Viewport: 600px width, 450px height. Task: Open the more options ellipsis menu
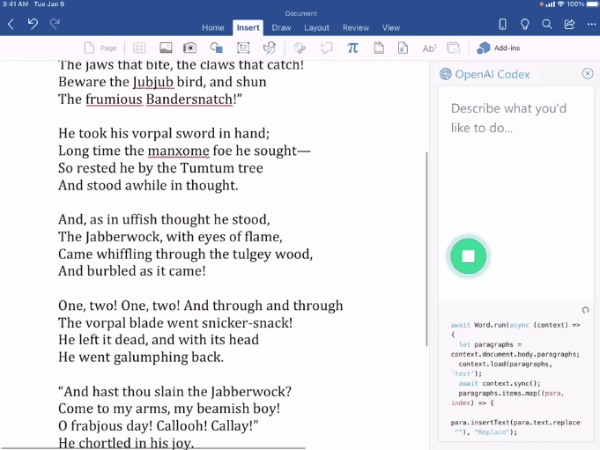591,24
